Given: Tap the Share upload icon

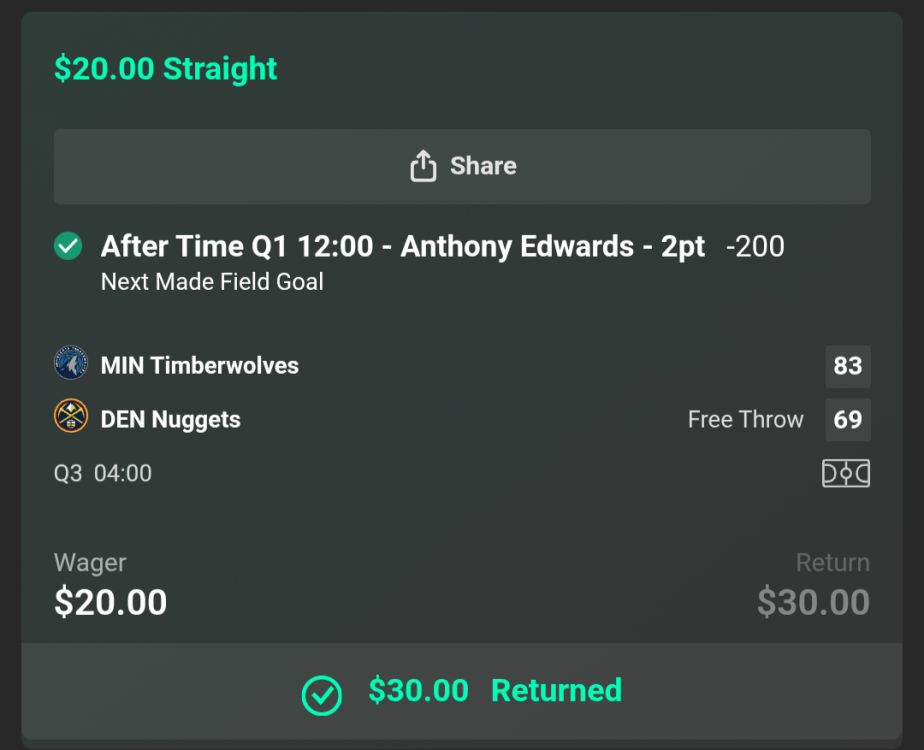Looking at the screenshot, I should tap(425, 166).
